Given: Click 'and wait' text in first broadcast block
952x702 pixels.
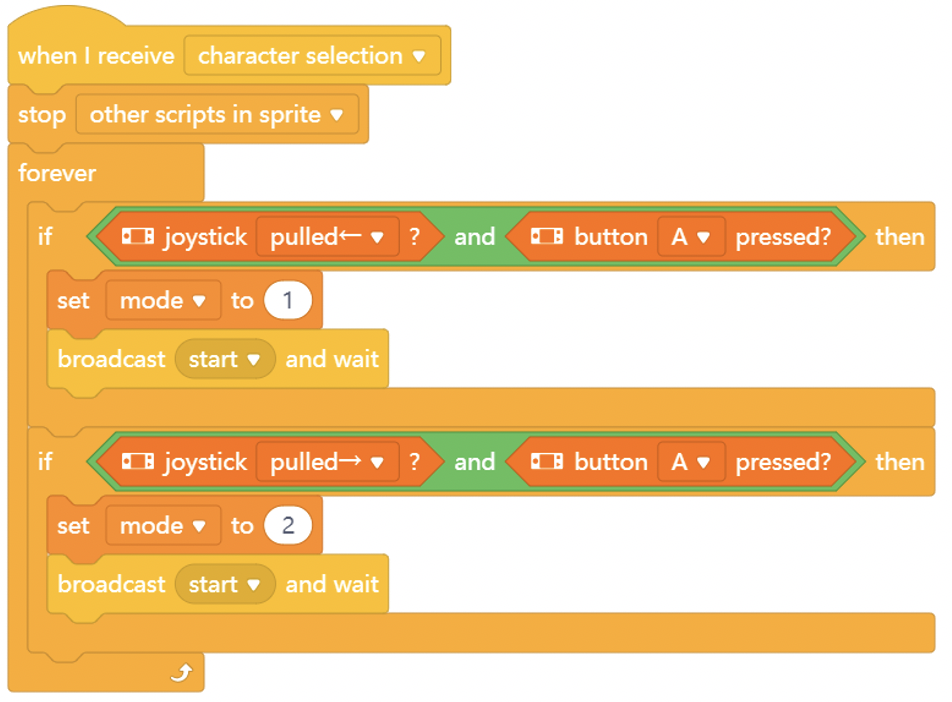Looking at the screenshot, I should 332,359.
